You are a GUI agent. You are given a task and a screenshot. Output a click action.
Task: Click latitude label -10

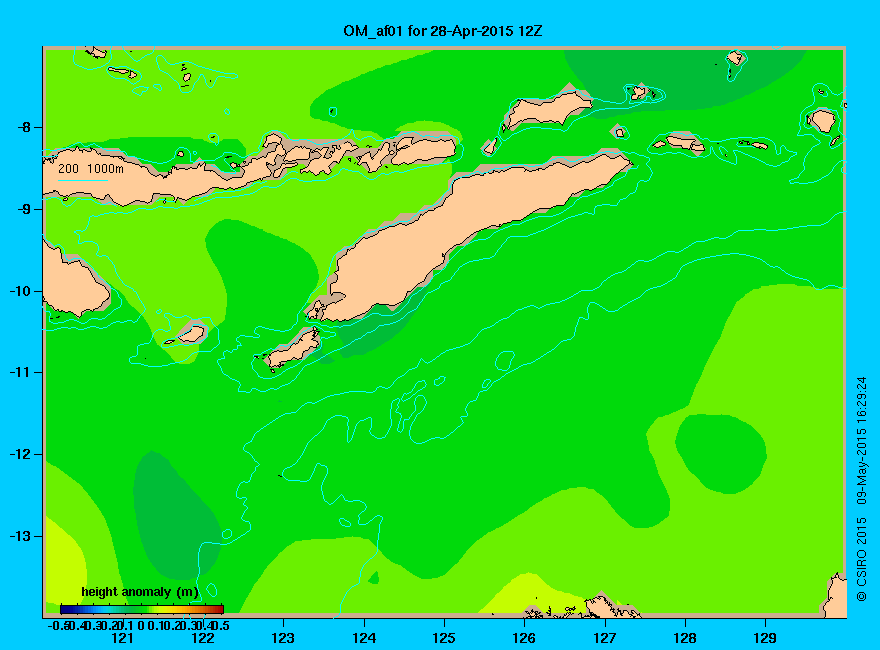coord(19,291)
